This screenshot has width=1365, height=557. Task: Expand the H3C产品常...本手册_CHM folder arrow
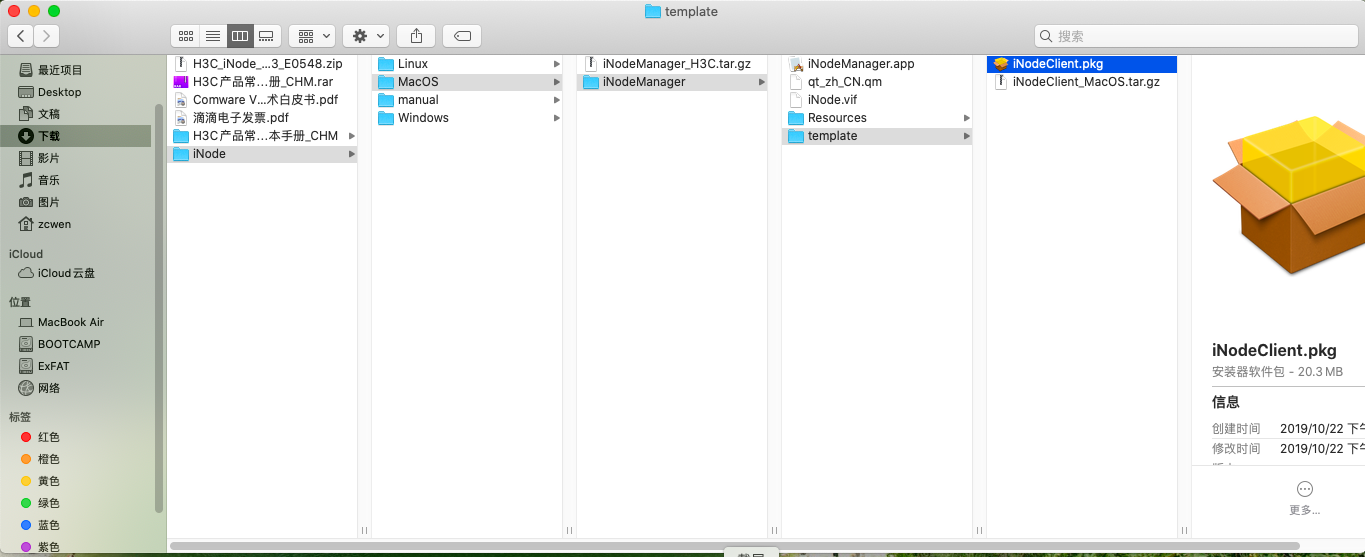pos(351,136)
